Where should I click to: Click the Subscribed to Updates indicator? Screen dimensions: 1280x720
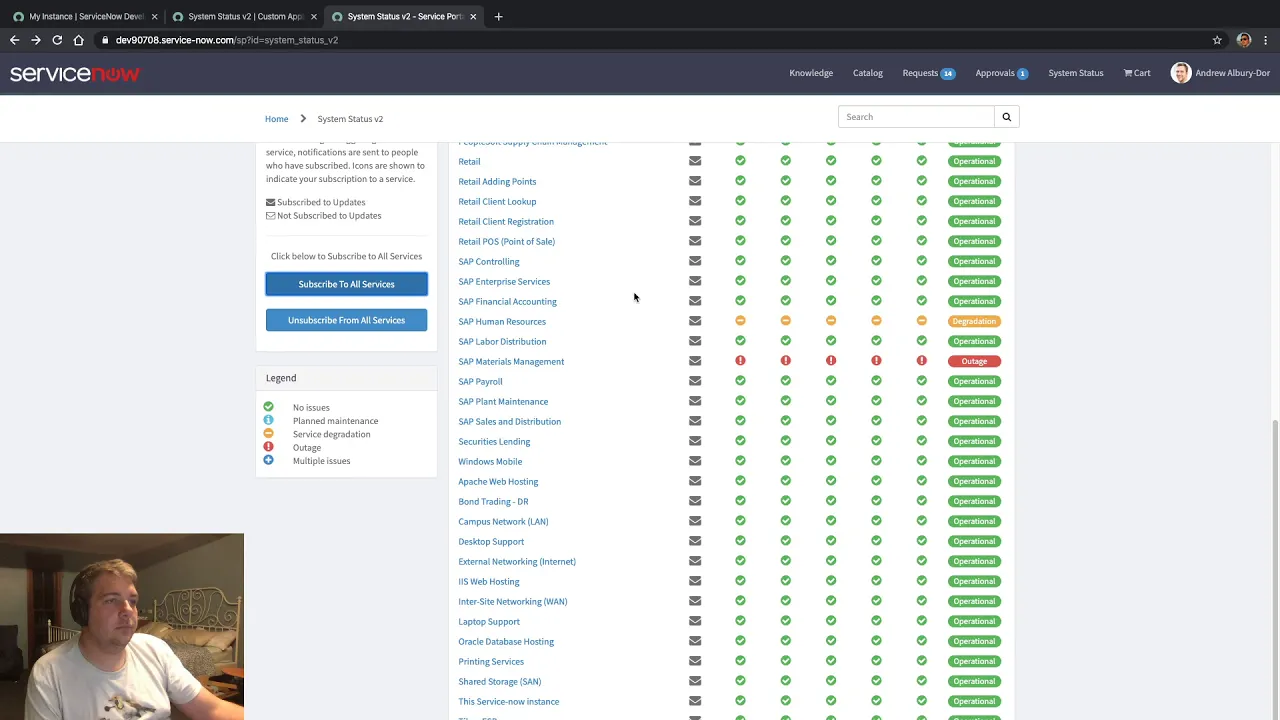270,202
